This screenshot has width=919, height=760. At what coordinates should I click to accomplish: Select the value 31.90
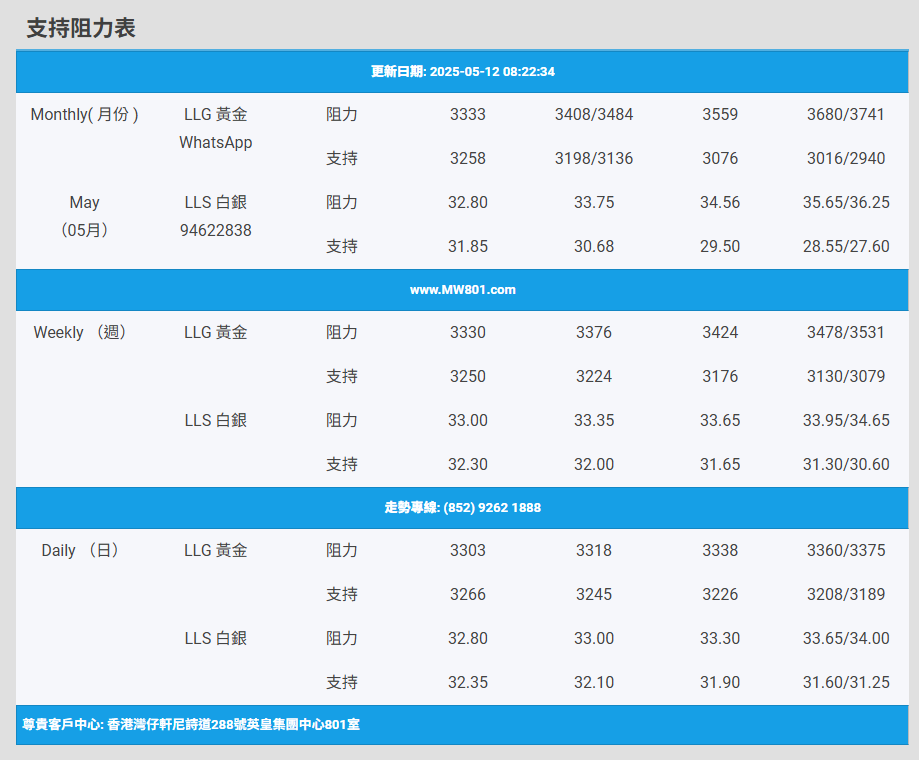click(720, 682)
